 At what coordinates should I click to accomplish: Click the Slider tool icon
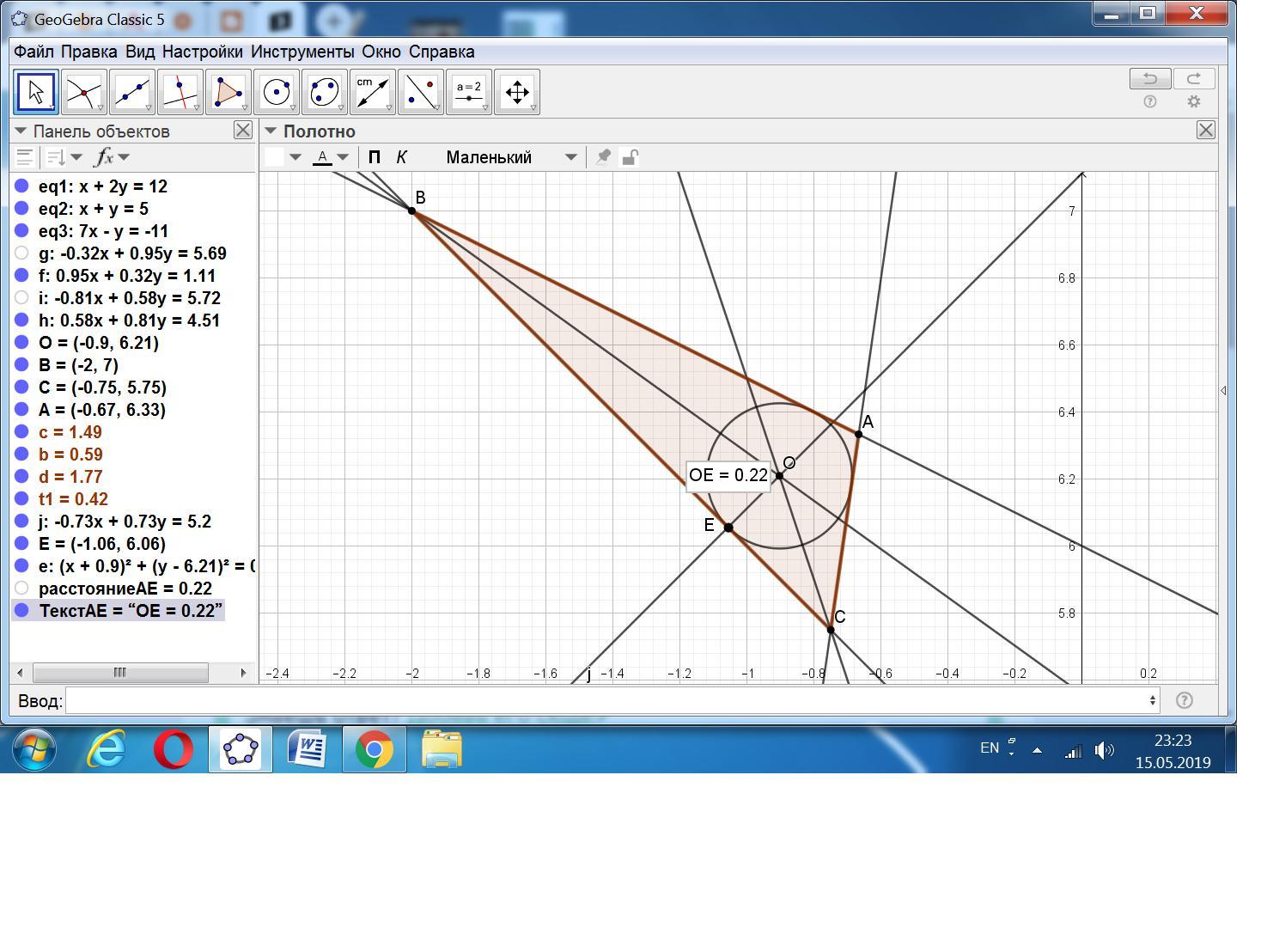468,92
